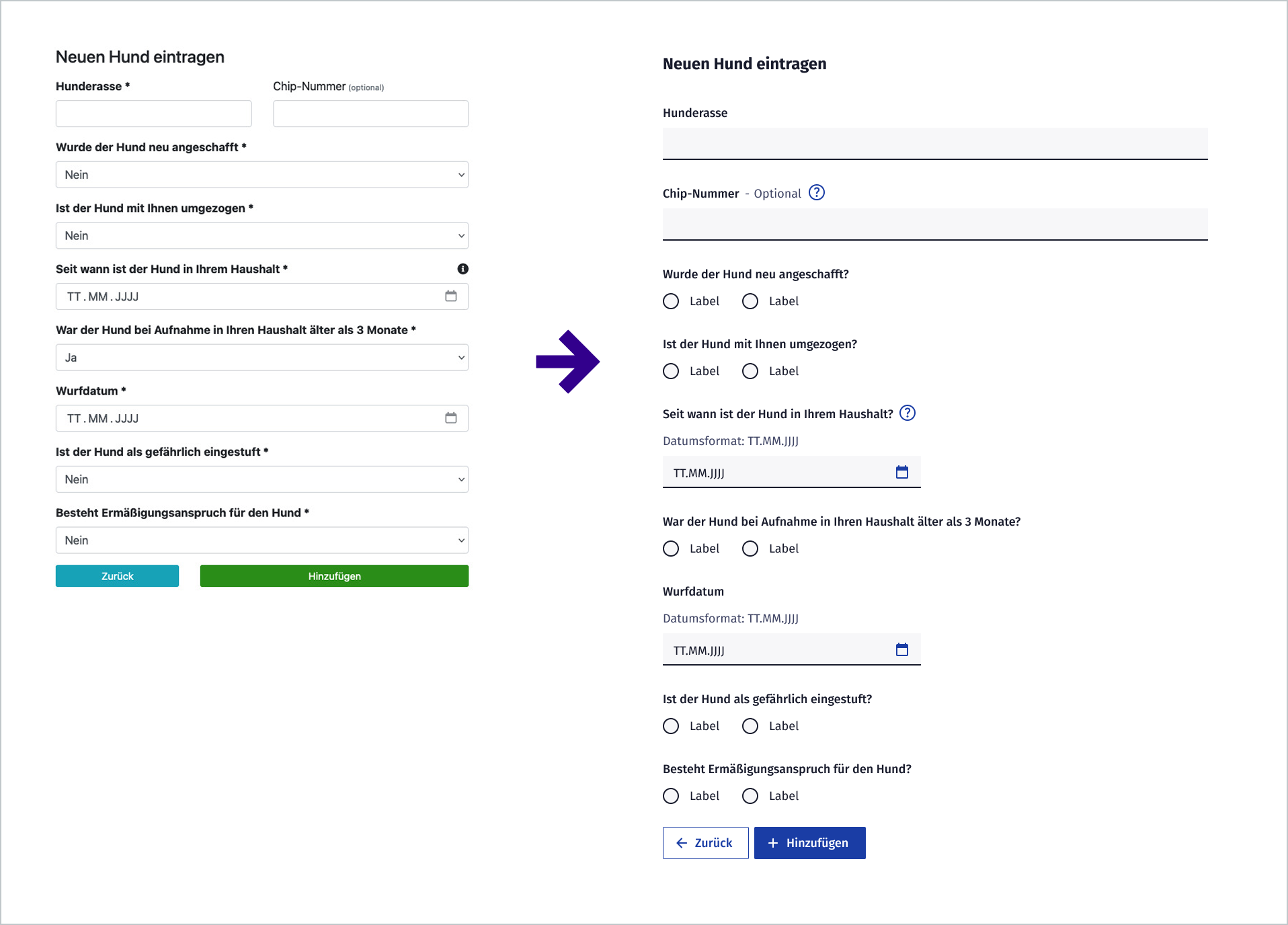Expand 'Ist der Hund mit Ihnen umgezogen' dropdown
This screenshot has height=925, width=1288.
[x=262, y=236]
